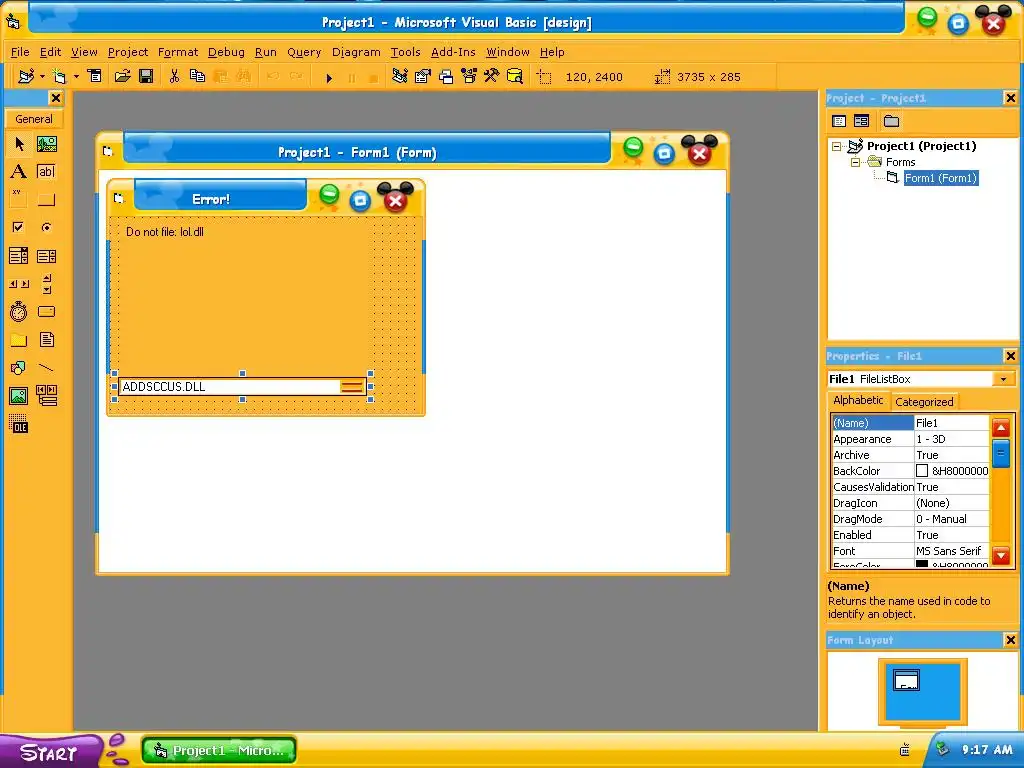Screen dimensions: 1024x768
Task: Save the project with the floppy icon
Action: tap(146, 76)
